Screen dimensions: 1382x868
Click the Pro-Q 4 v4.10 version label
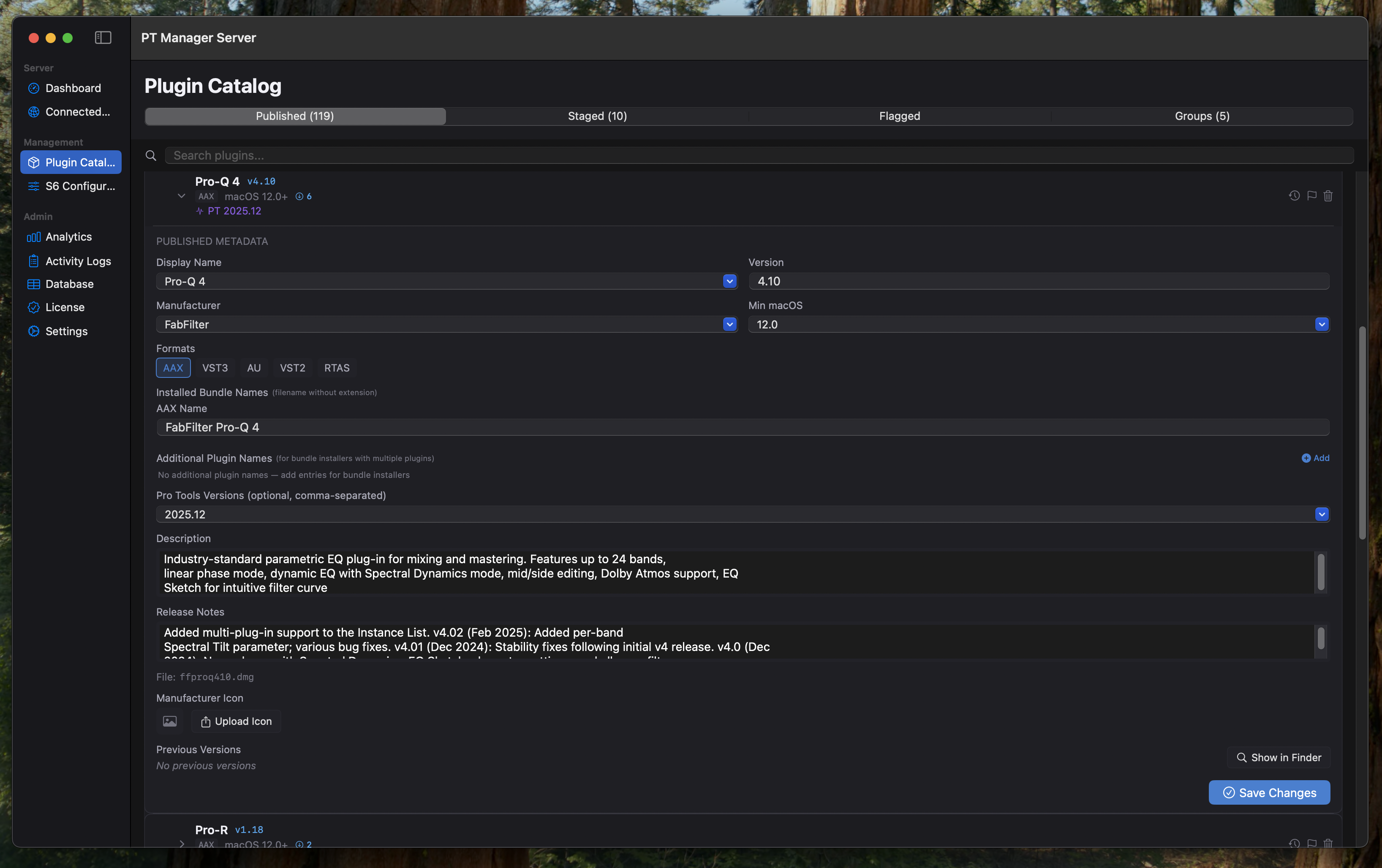tap(261, 181)
